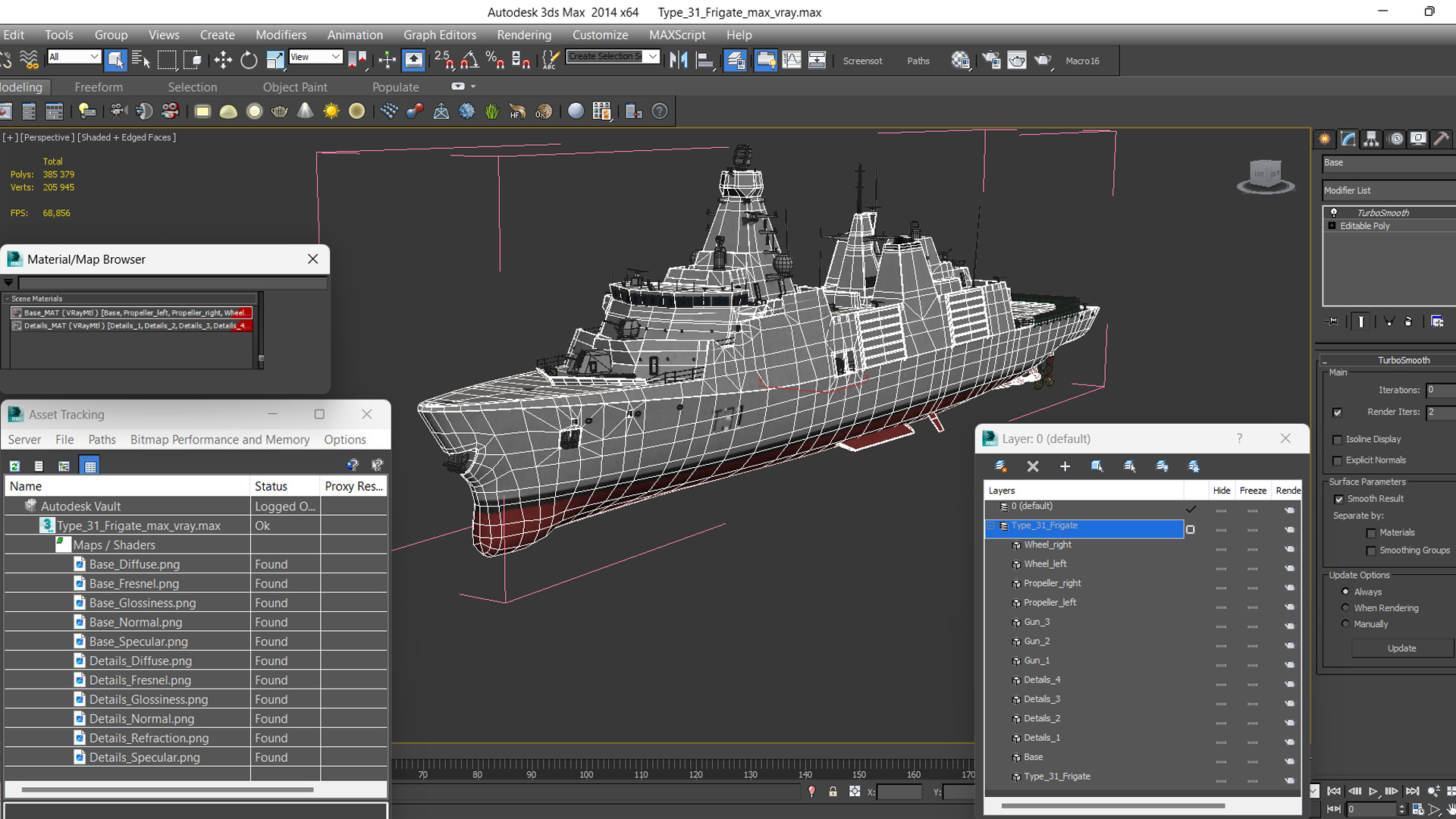1456x819 pixels.
Task: Click the question mark help icon
Action: [661, 111]
